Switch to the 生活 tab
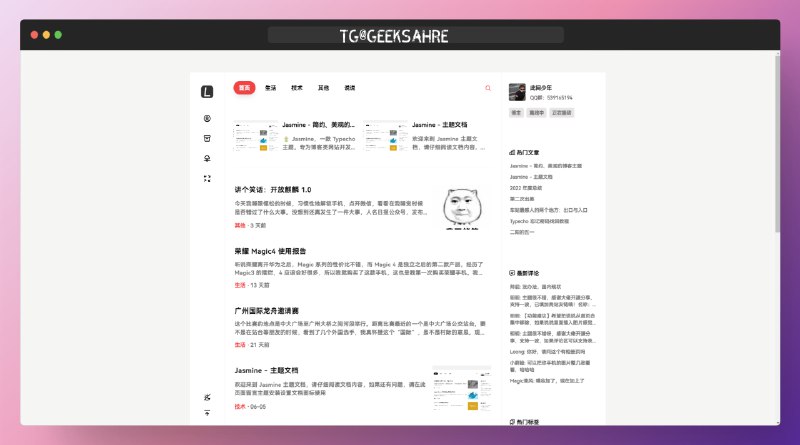Viewport: 800px width, 445px height. tap(271, 88)
